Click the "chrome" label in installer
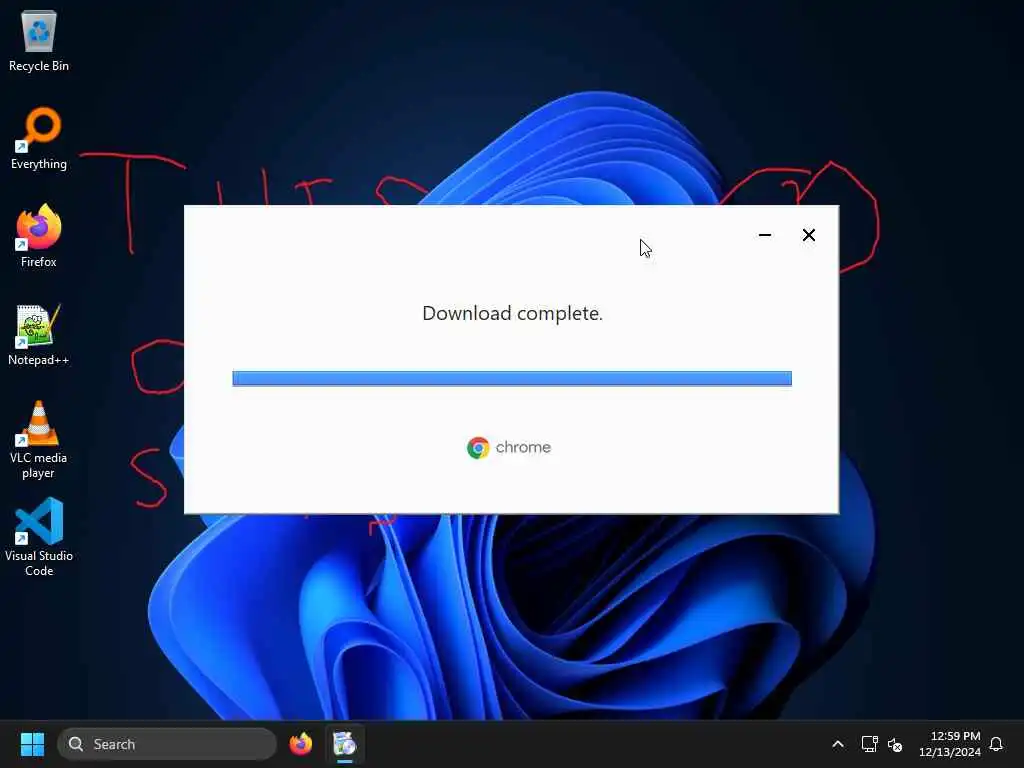 (523, 447)
